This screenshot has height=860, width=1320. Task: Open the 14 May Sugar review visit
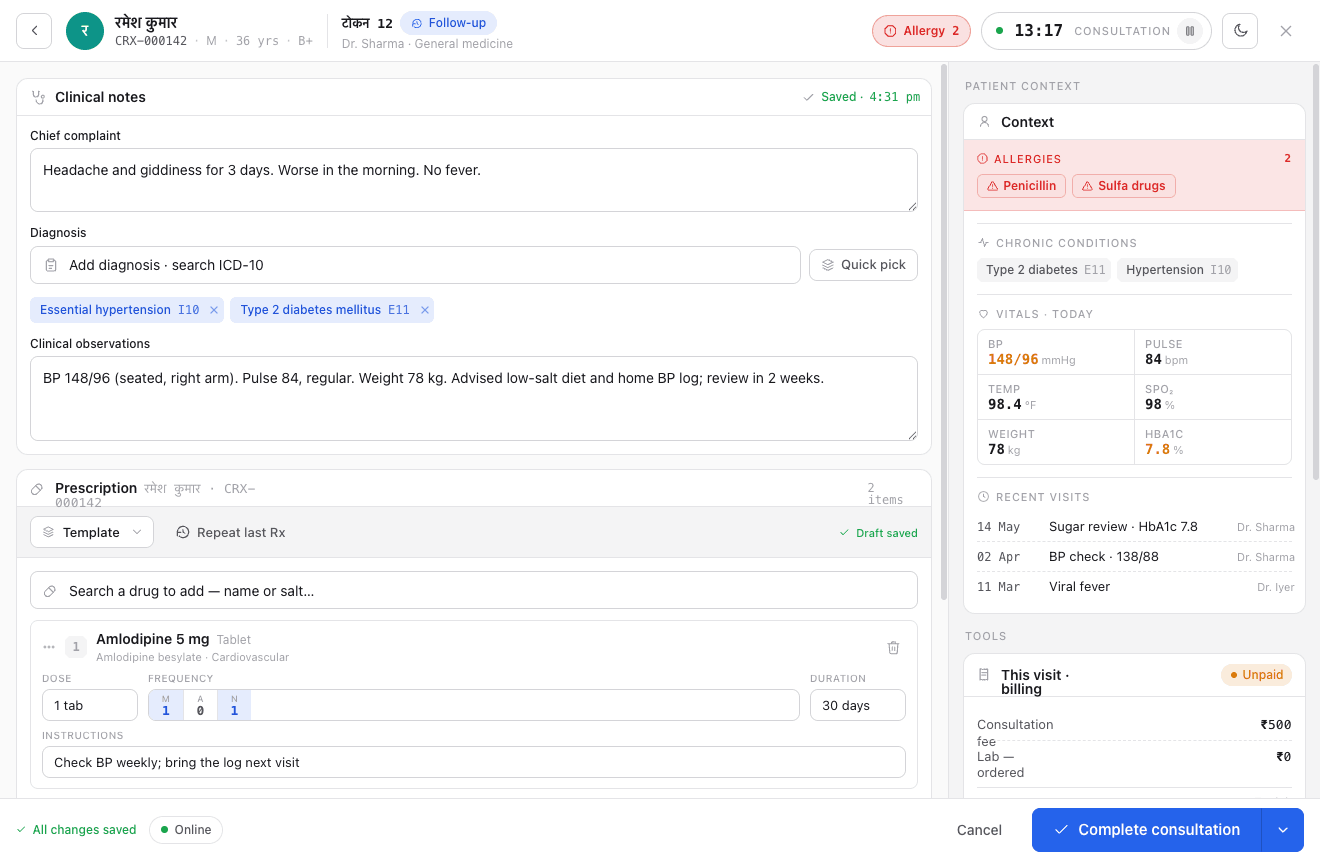[x=1135, y=527]
